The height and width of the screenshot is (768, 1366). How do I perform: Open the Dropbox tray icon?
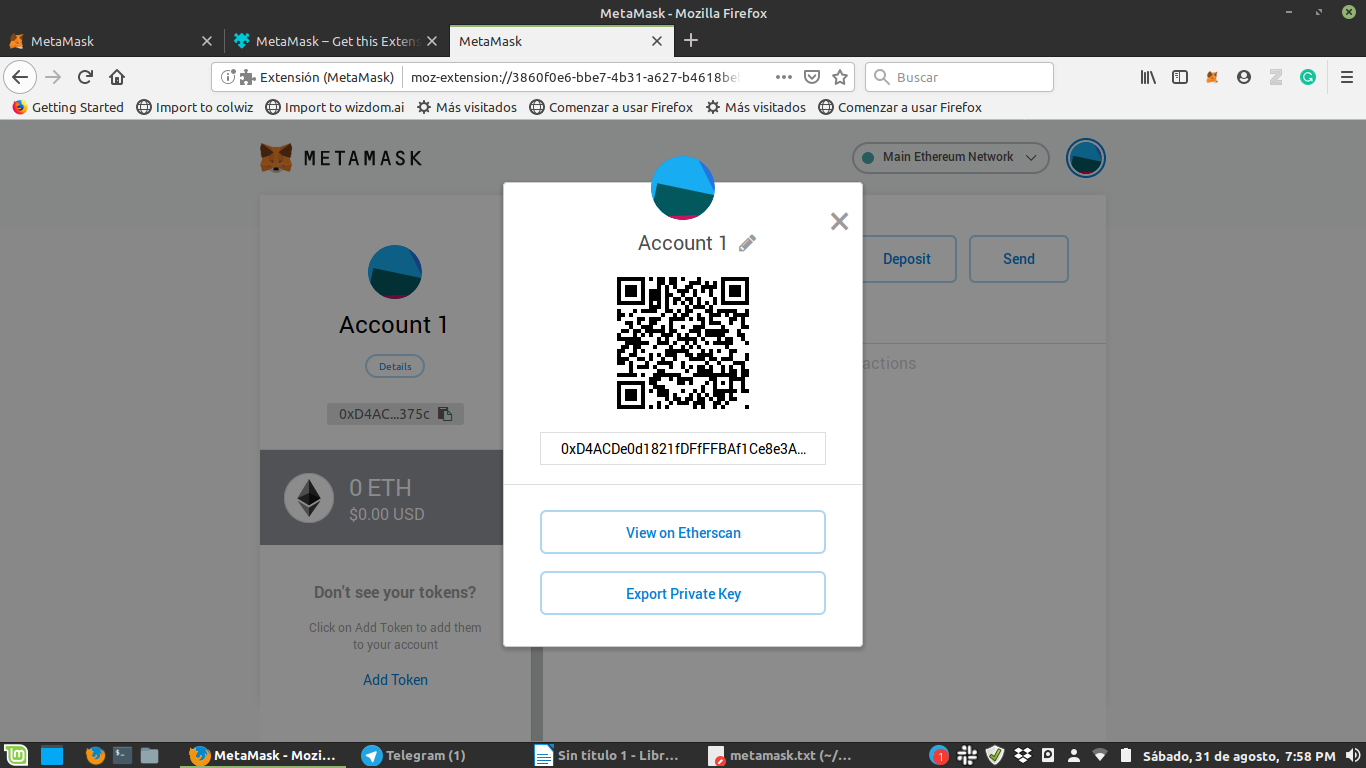click(1022, 755)
